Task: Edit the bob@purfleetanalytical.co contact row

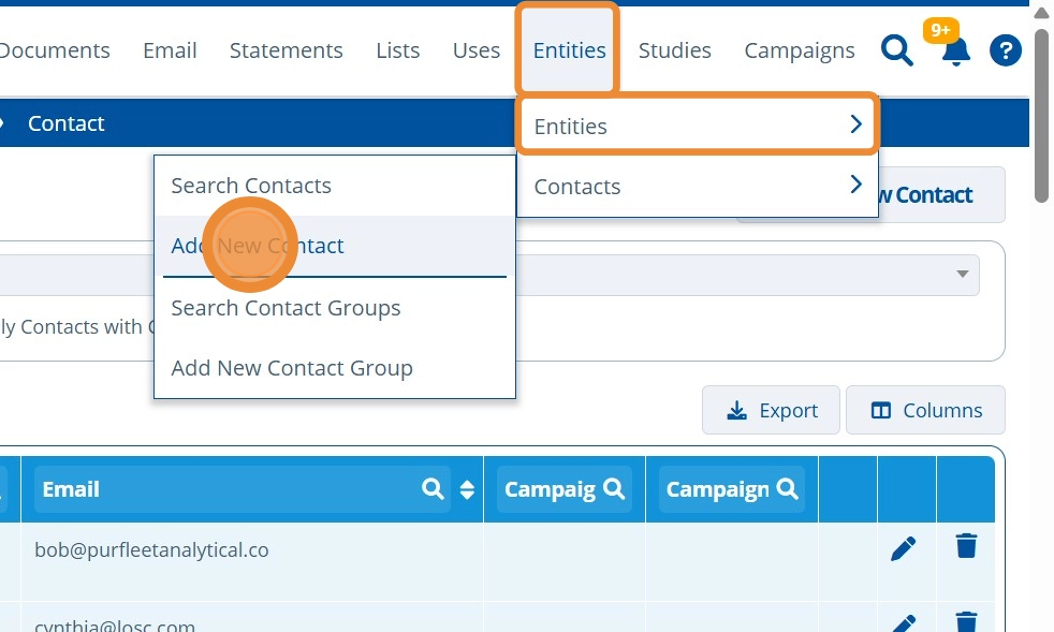Action: coord(903,548)
